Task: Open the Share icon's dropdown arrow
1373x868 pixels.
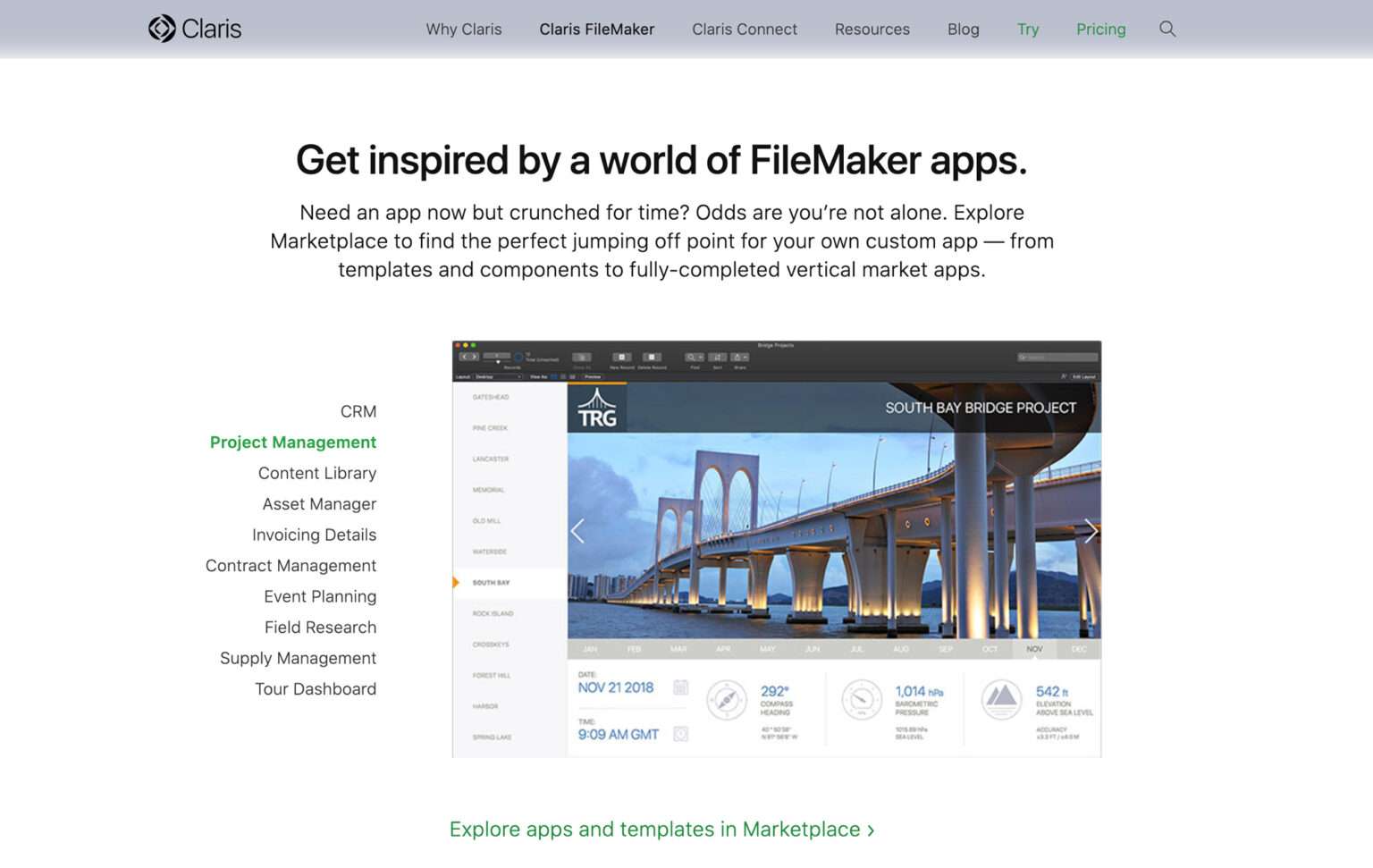Action: pos(745,357)
